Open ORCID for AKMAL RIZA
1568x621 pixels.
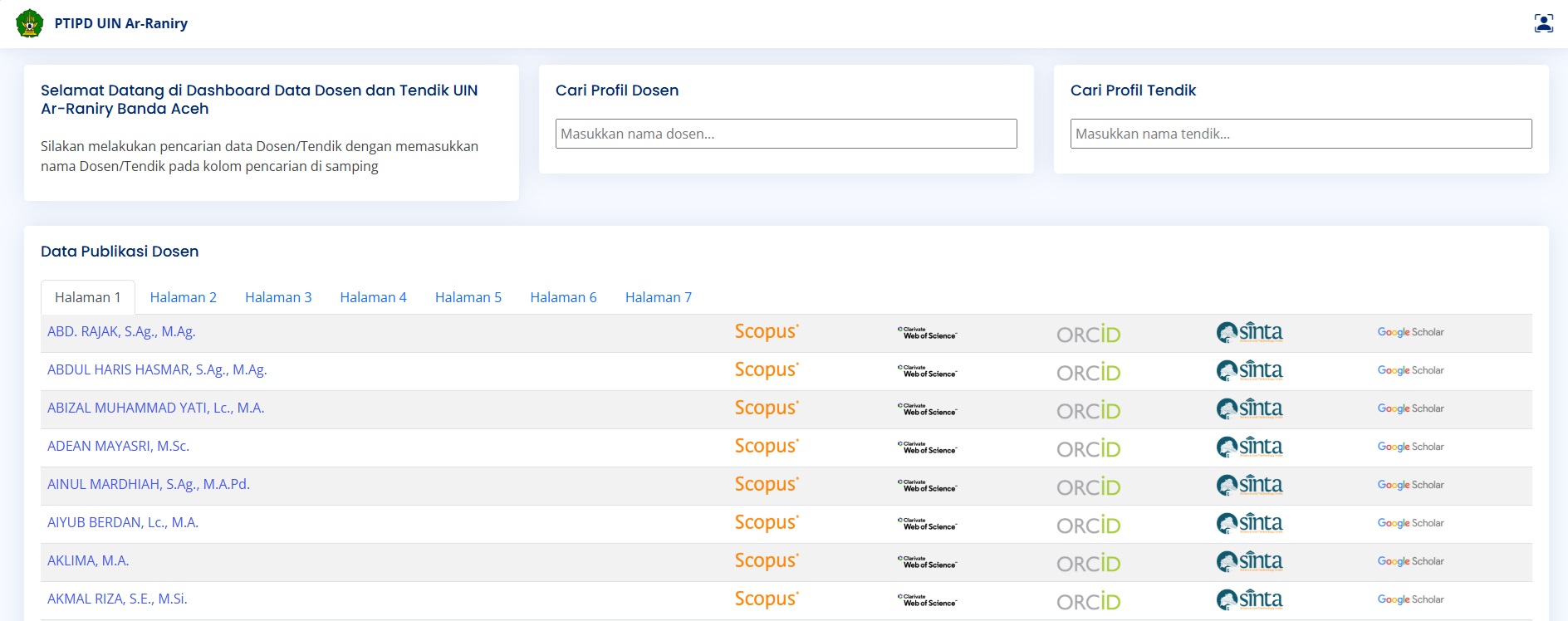(1089, 601)
